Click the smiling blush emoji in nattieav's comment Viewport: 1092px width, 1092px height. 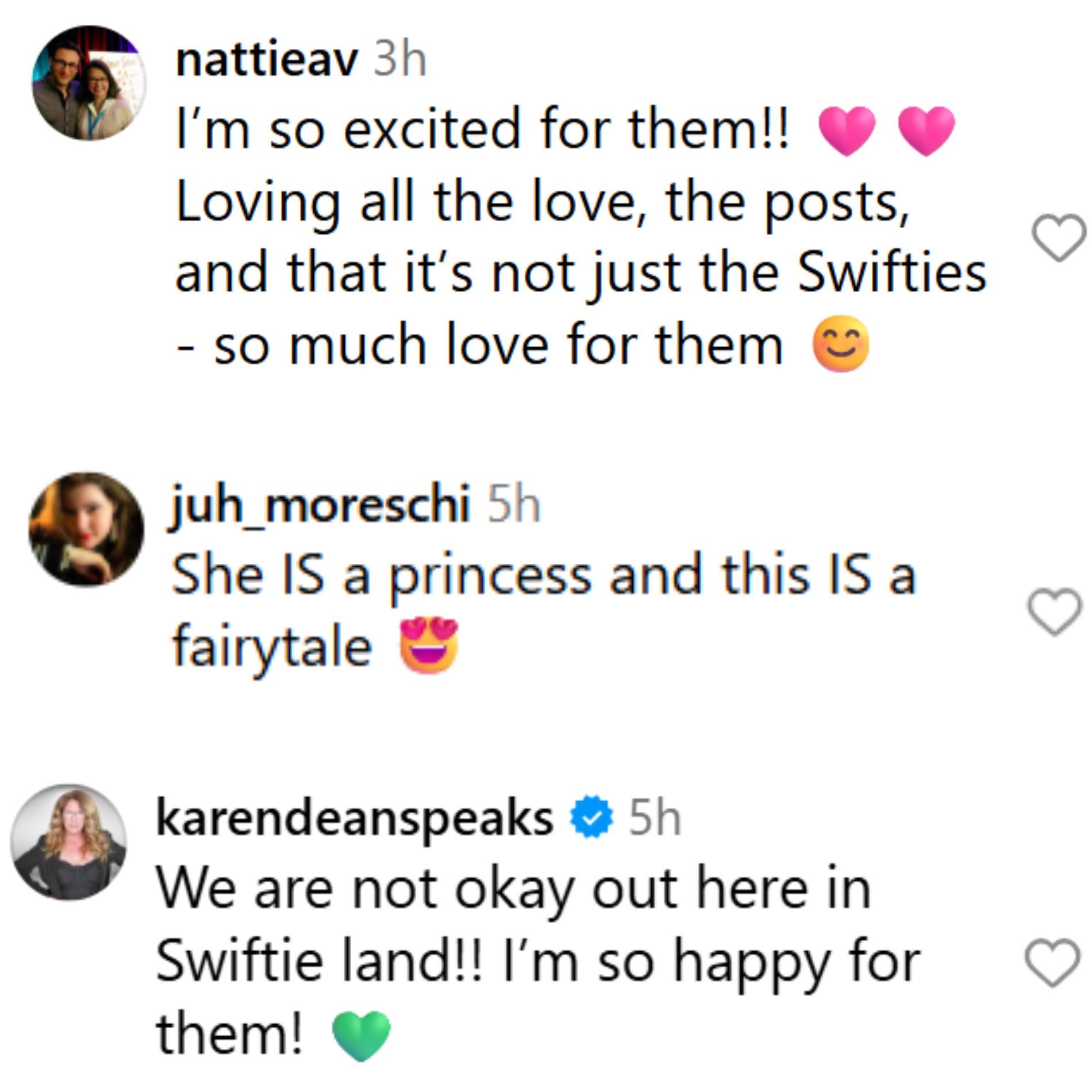click(840, 345)
